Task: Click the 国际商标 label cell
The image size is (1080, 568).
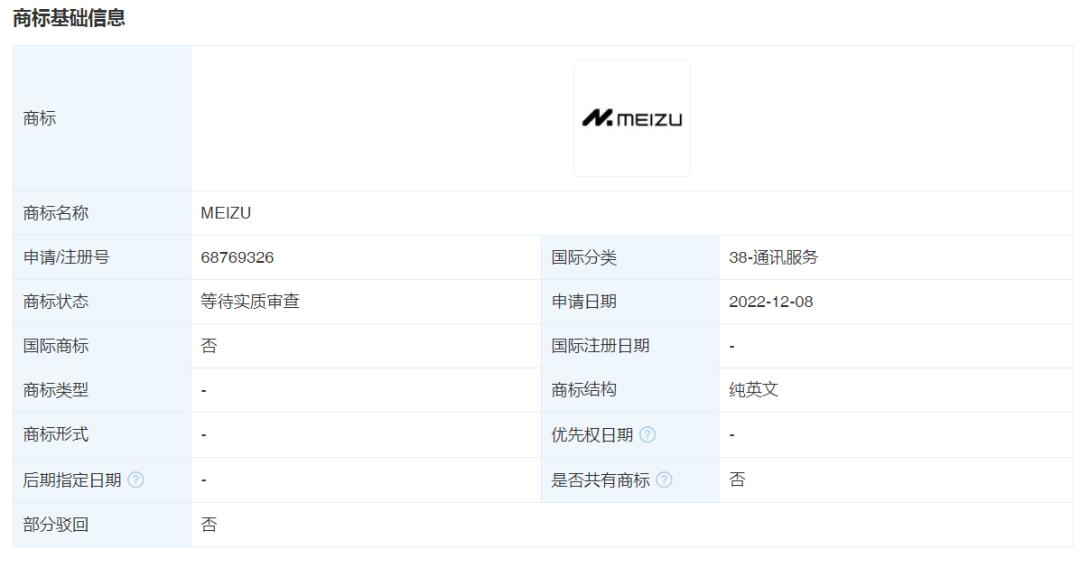Action: coord(102,346)
